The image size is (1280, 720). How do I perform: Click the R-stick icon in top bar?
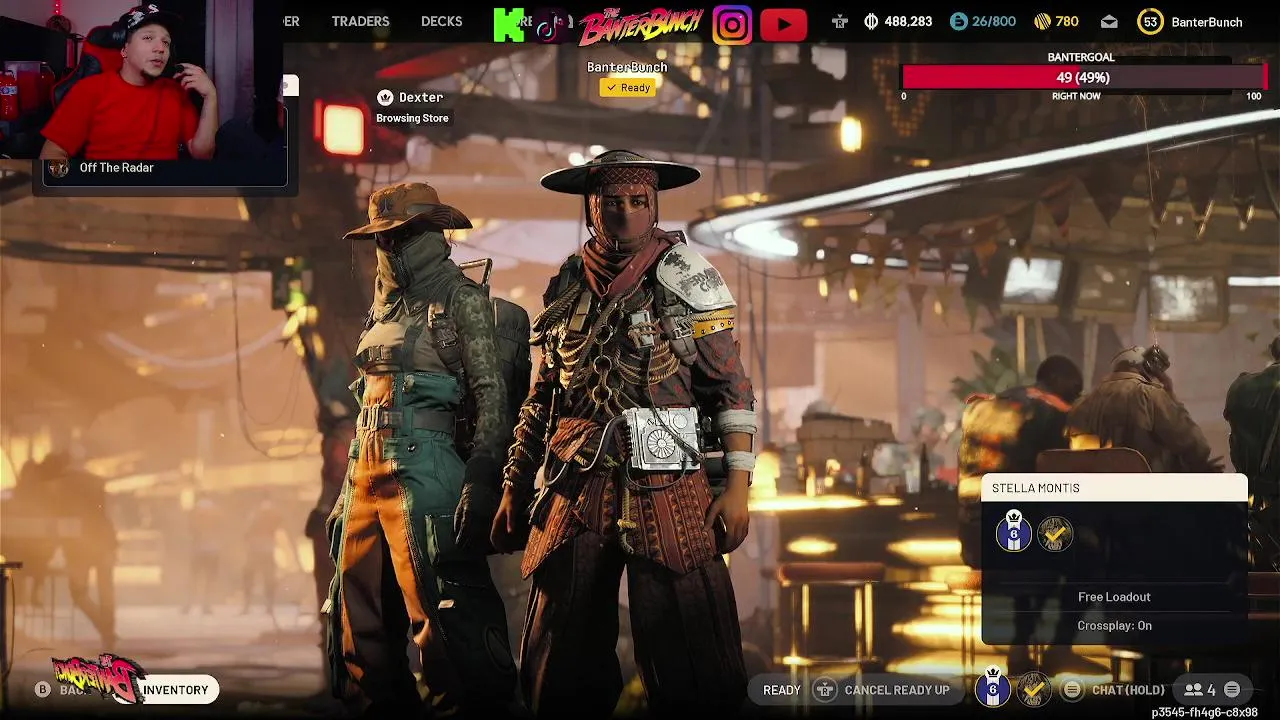840,22
